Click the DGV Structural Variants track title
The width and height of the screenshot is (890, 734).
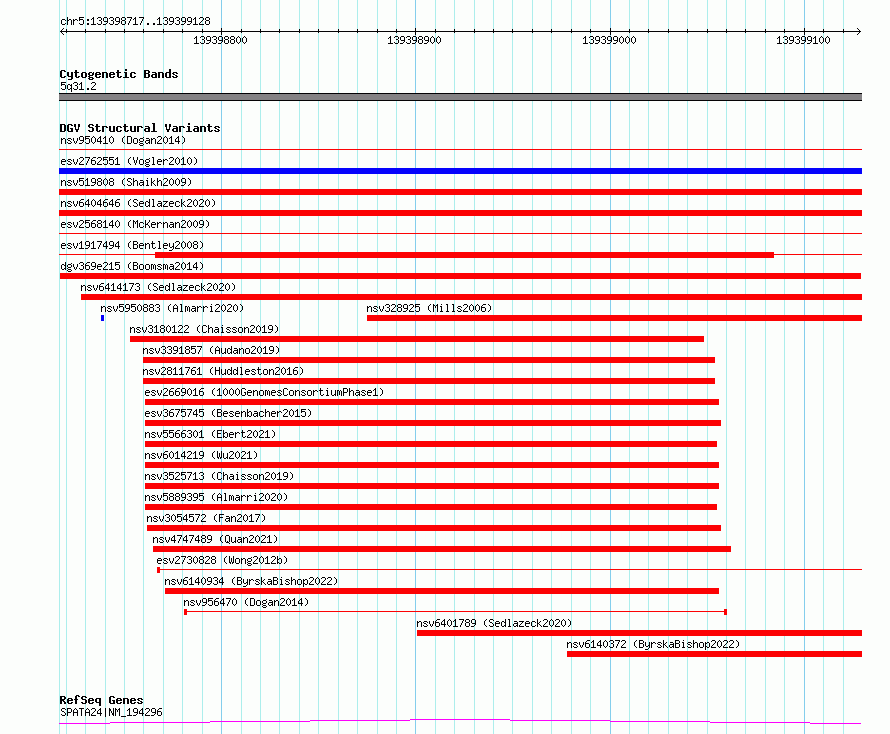click(x=140, y=128)
